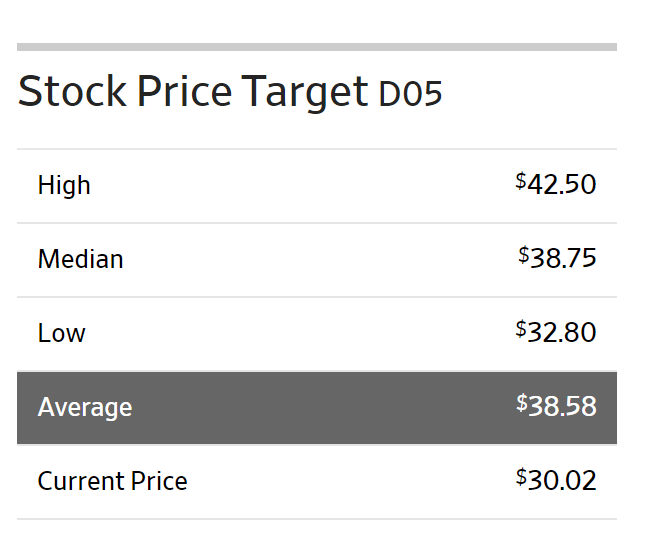
Task: Click the High row label
Action: pyautogui.click(x=64, y=185)
